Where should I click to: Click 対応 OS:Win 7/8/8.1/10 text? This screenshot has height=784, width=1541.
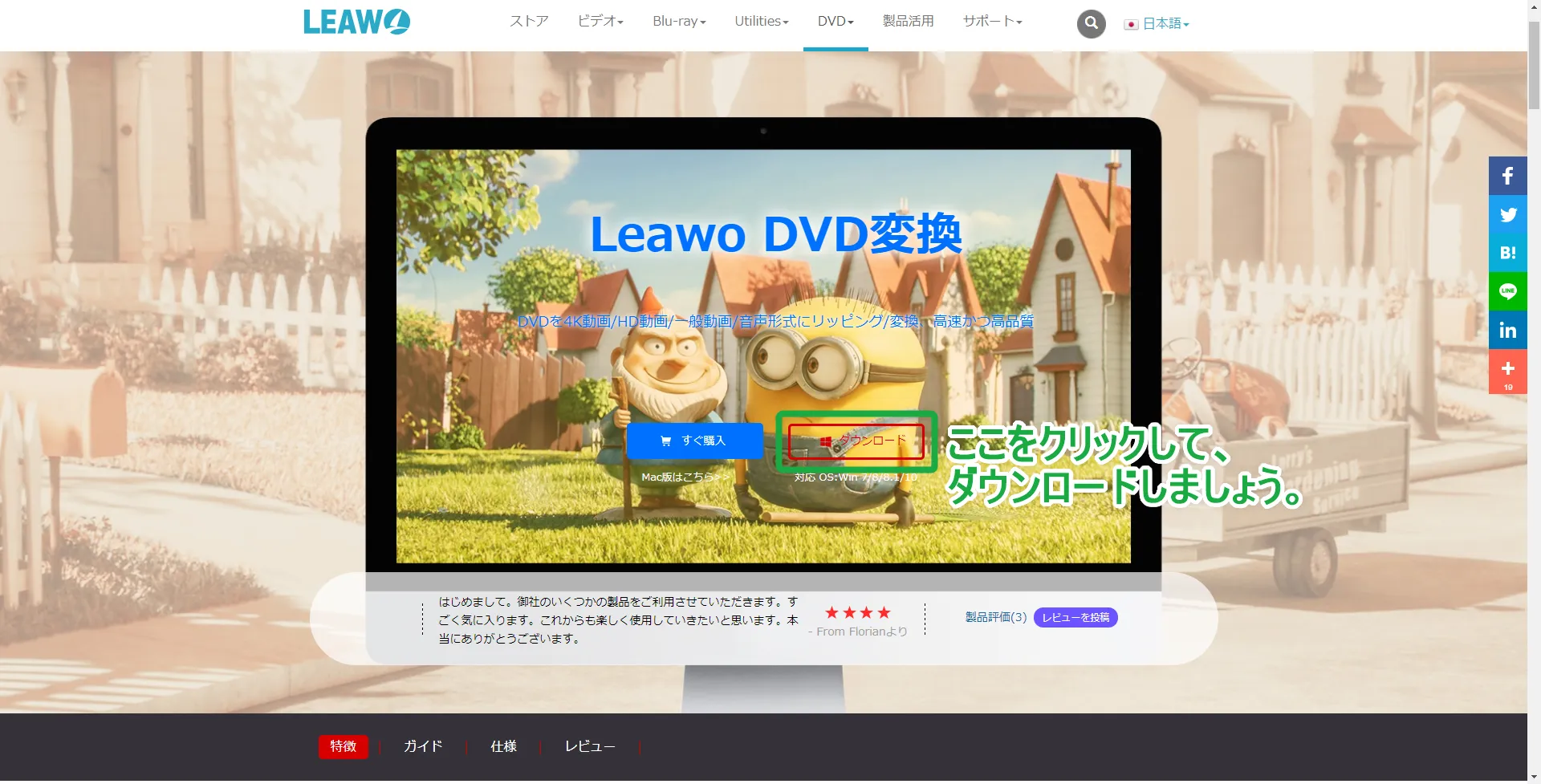856,477
